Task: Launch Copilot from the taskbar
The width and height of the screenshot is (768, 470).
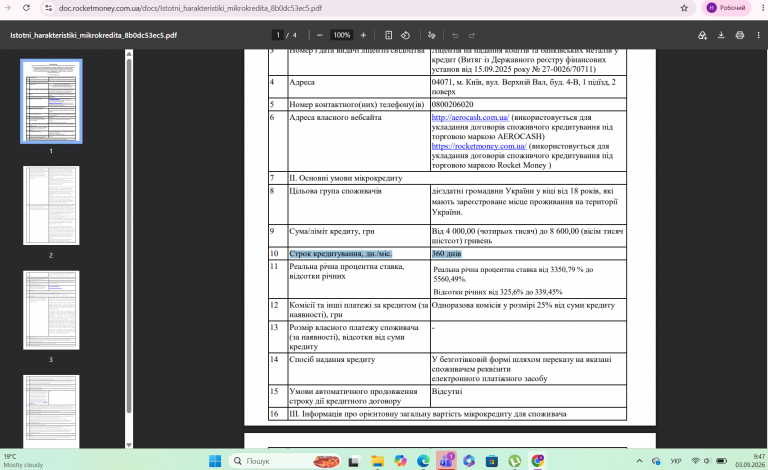Action: [400, 461]
